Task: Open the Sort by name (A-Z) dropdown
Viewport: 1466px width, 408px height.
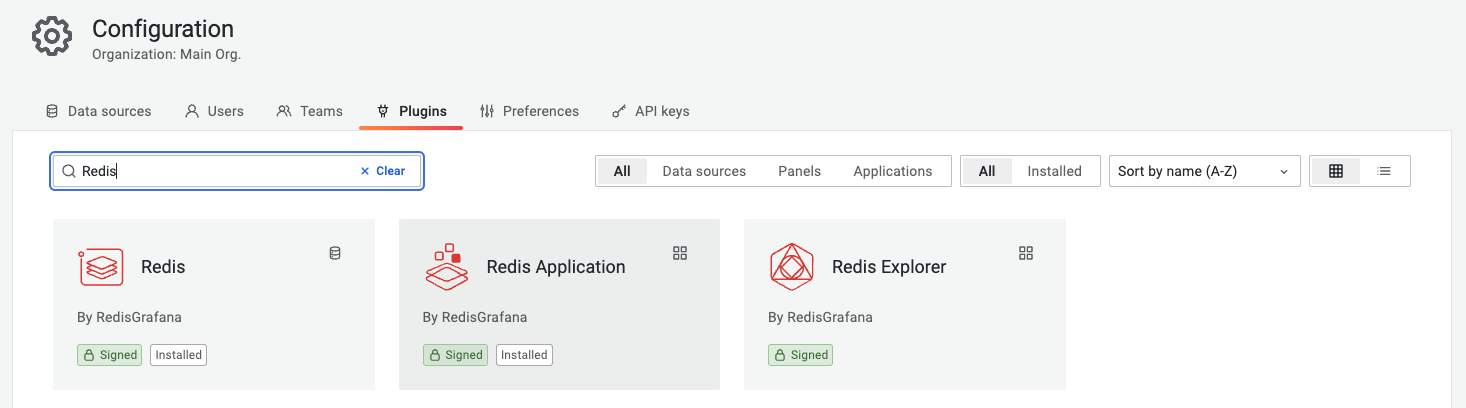Action: [x=1204, y=171]
